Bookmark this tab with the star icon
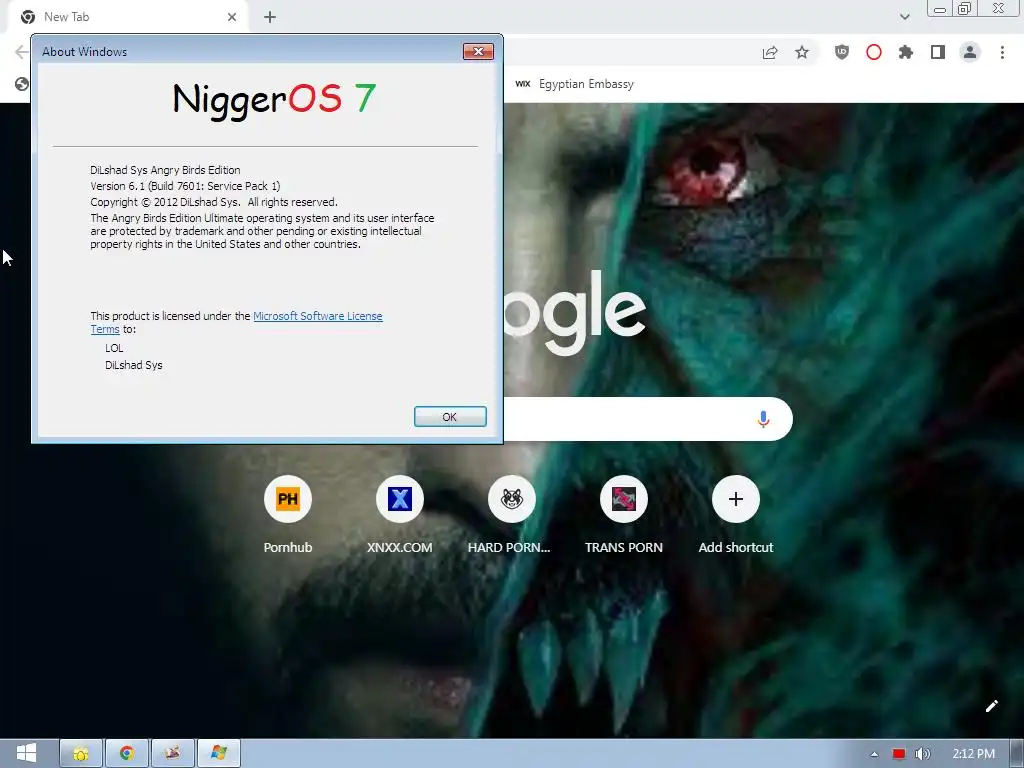 [802, 52]
